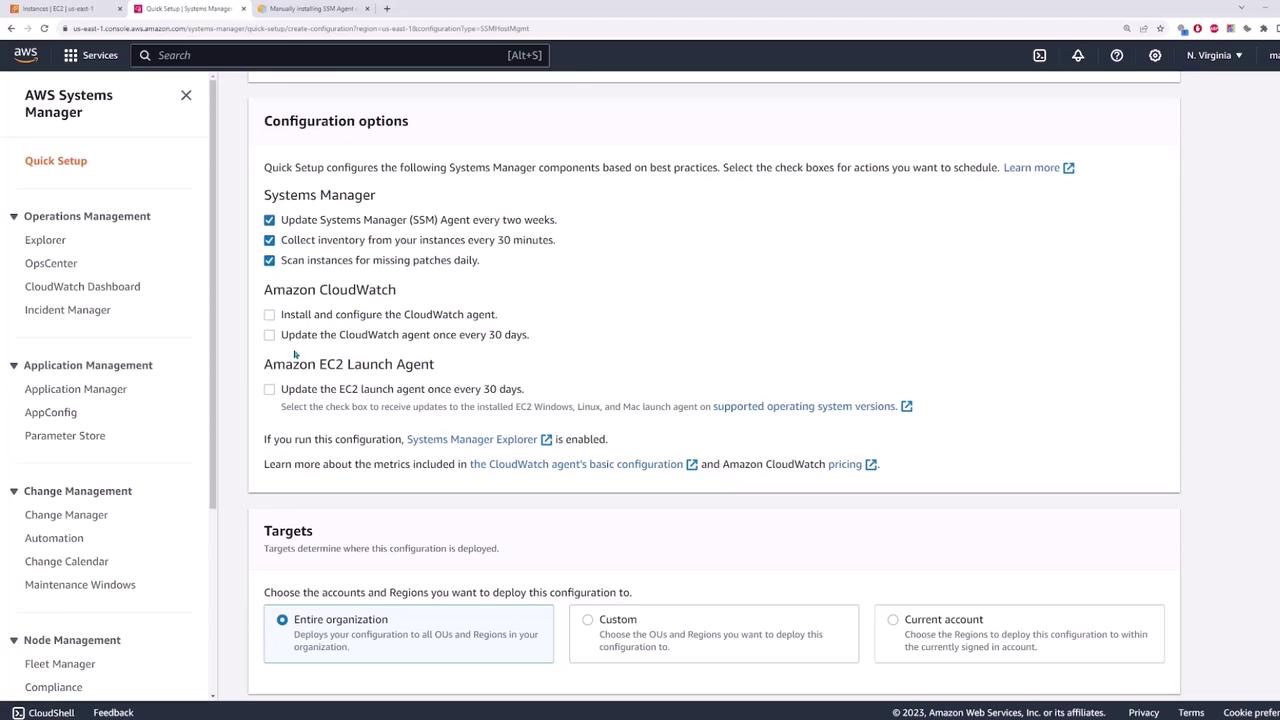Click the Feedback link in the footer
The image size is (1280, 720).
pyautogui.click(x=113, y=712)
